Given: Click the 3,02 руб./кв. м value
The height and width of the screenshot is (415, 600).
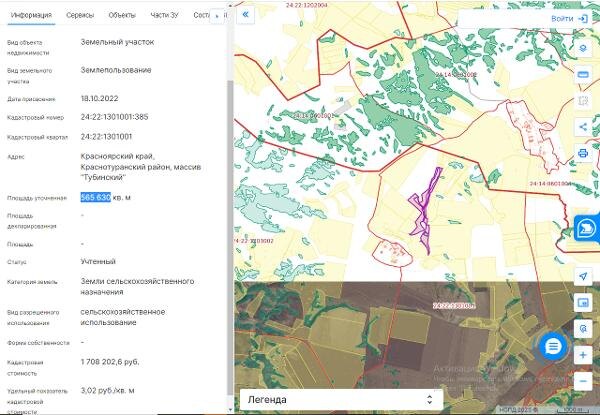Looking at the screenshot, I should [x=108, y=391].
